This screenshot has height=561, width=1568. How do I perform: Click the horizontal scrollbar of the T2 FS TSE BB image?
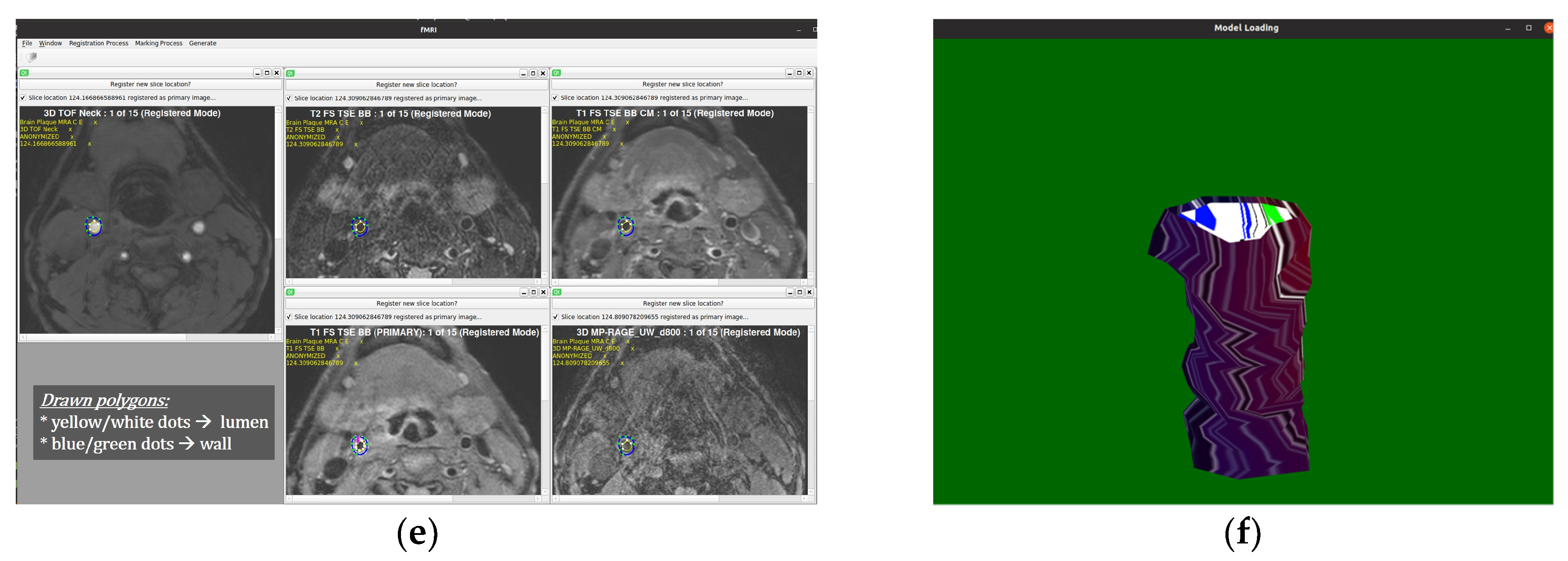point(413,282)
